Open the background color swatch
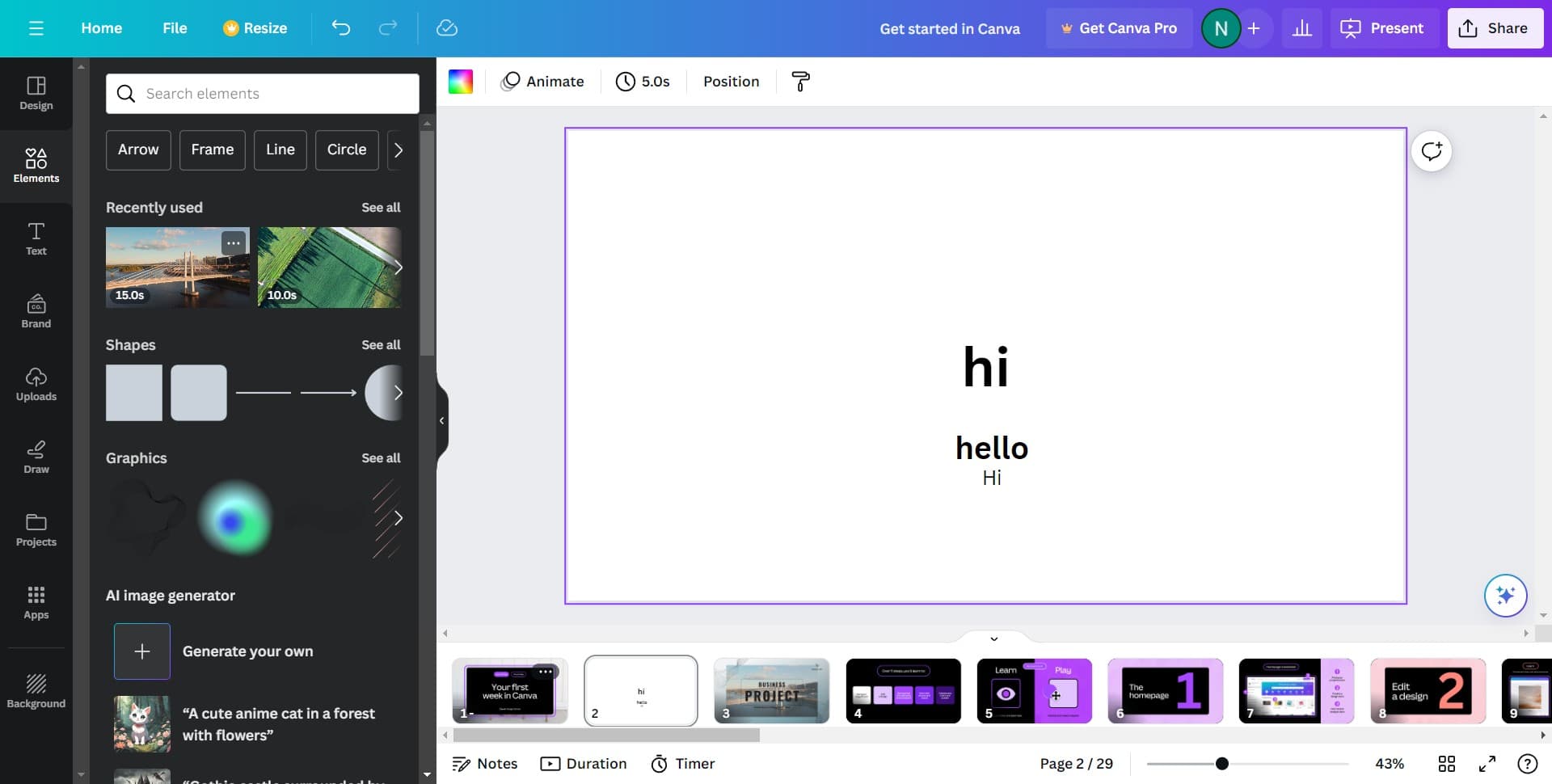 tap(461, 82)
